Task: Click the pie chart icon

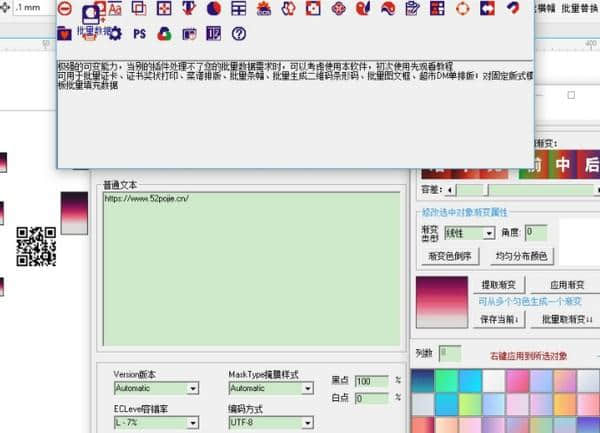Action: click(213, 9)
